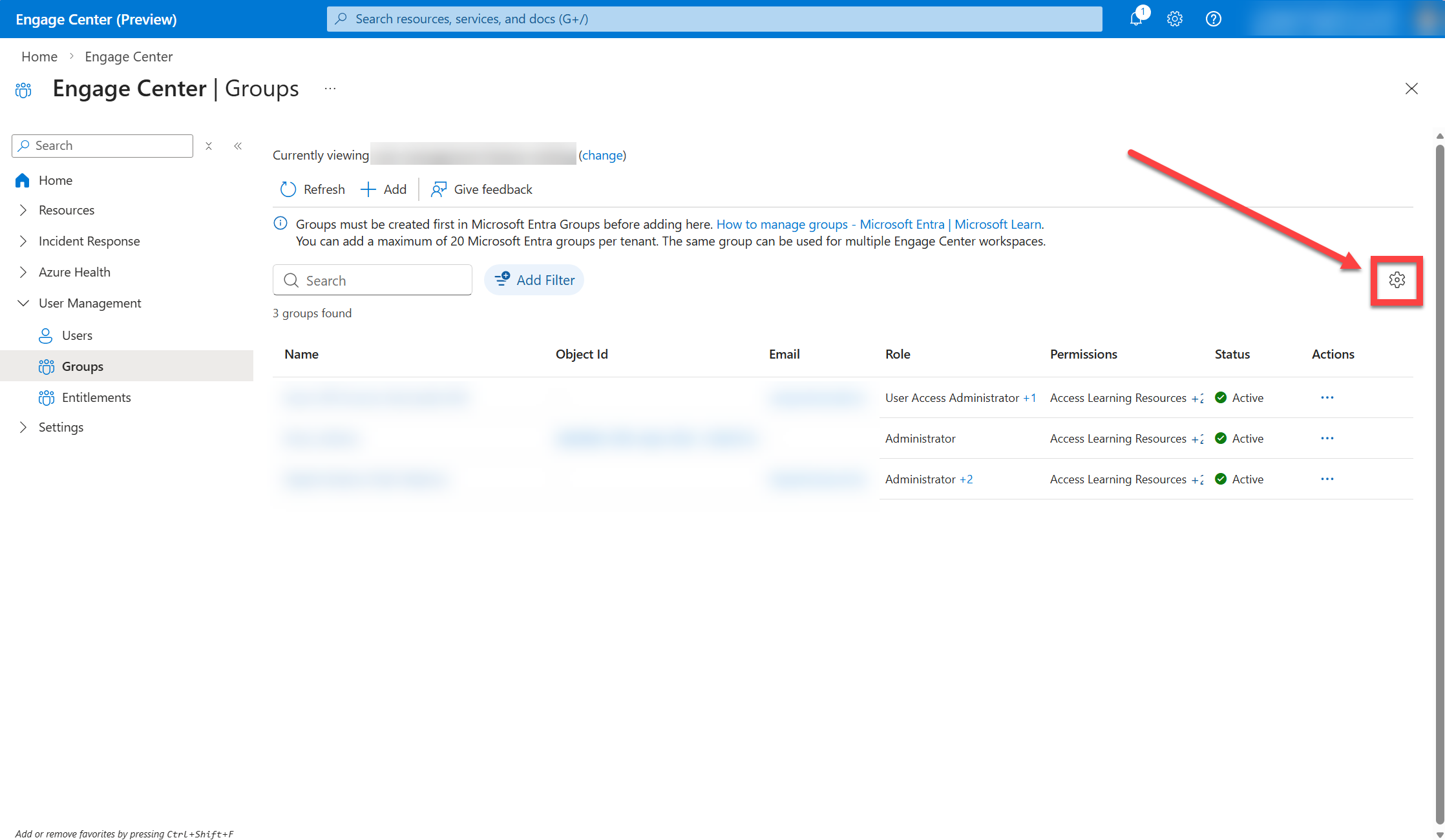
Task: Click the Add Filter icon
Action: point(502,279)
